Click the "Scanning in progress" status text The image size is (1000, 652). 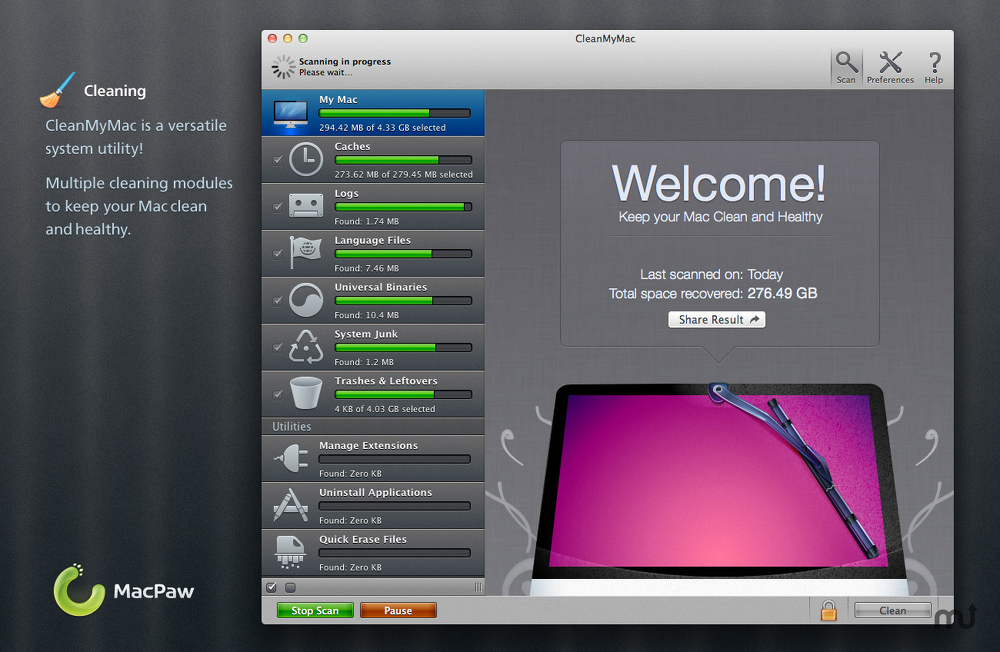click(x=345, y=61)
